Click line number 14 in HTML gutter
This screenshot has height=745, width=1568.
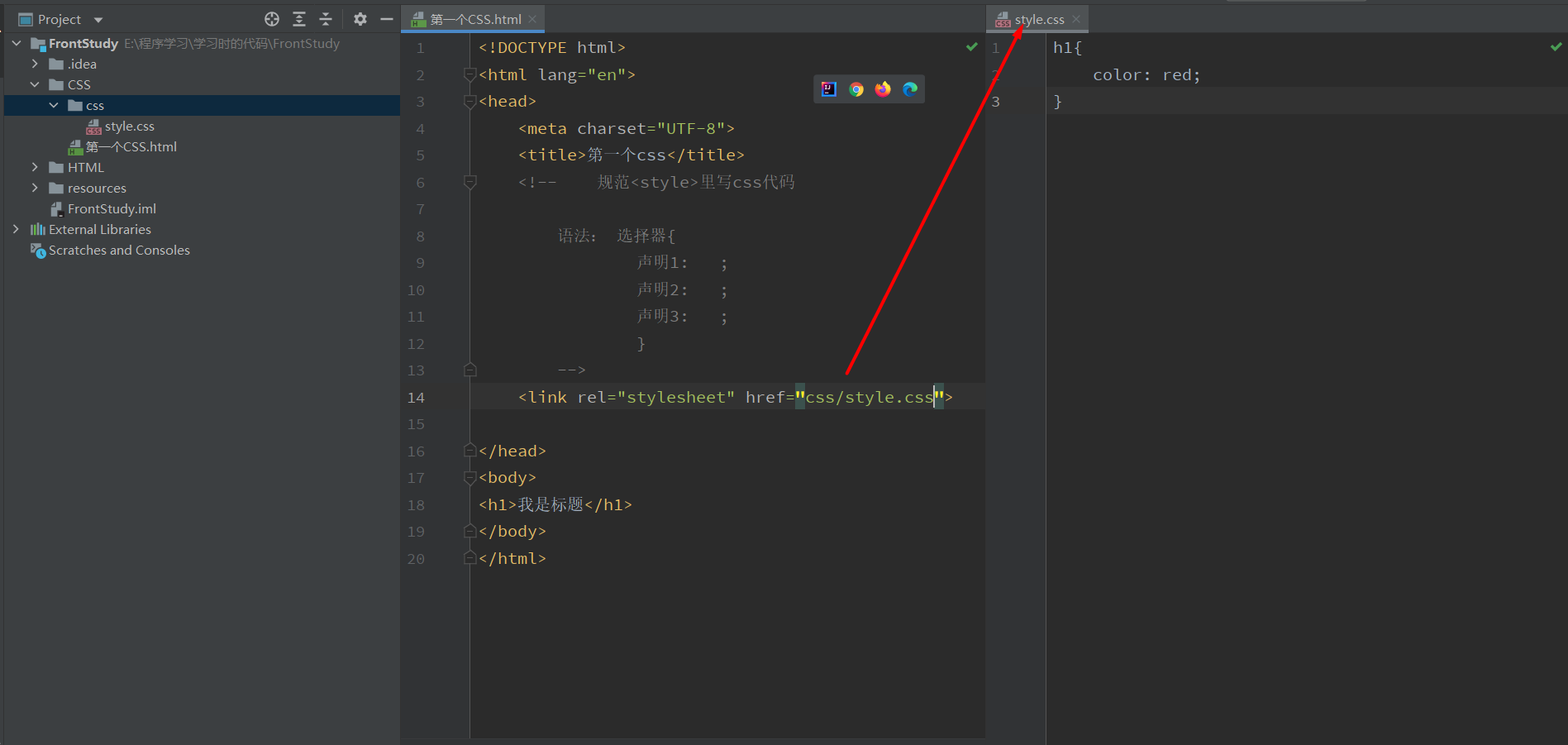pyautogui.click(x=416, y=398)
